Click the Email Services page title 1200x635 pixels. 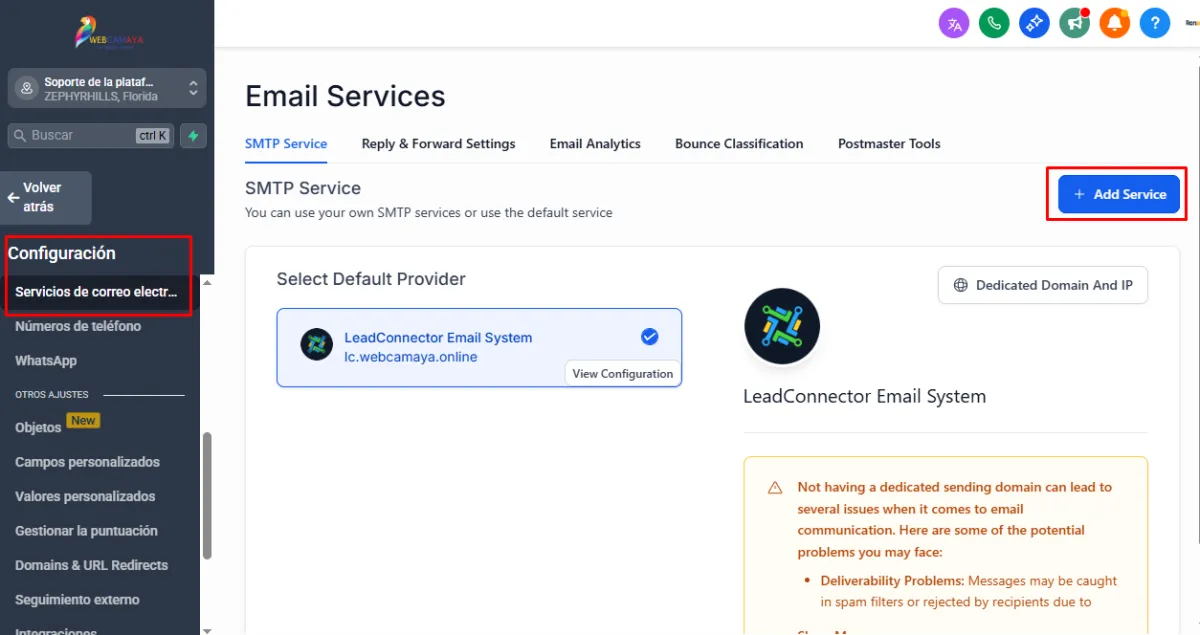coord(345,96)
